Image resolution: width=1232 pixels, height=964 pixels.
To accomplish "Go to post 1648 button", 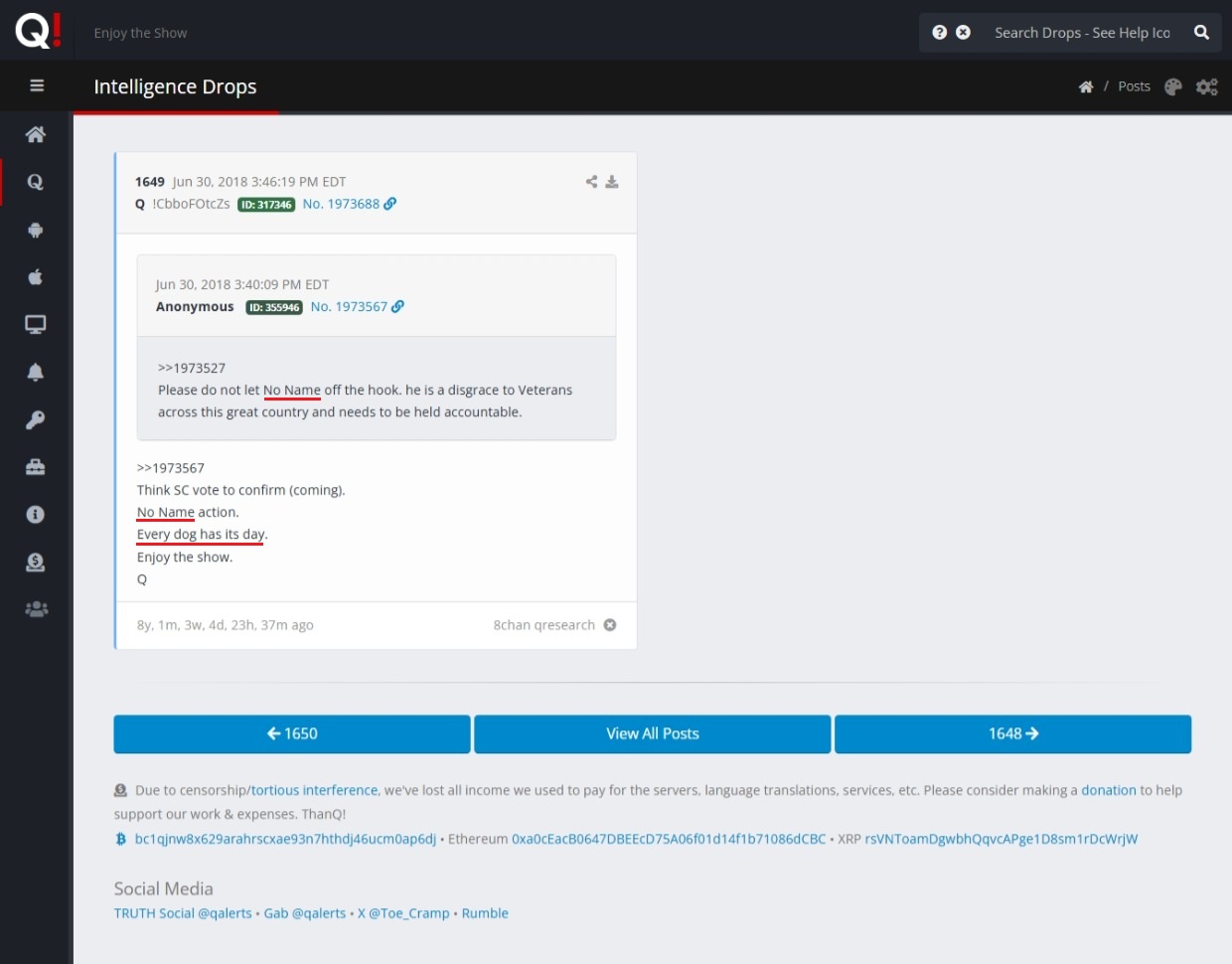I will (1012, 733).
